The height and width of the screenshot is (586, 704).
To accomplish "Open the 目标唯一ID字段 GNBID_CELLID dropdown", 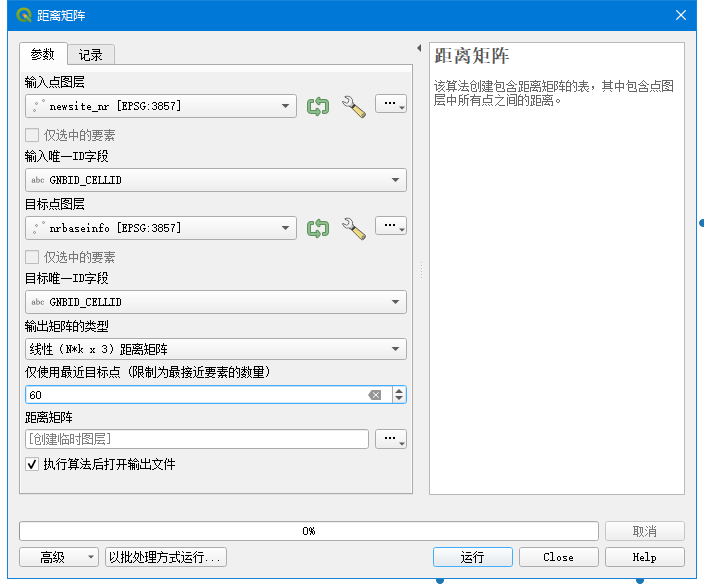I will click(x=216, y=302).
